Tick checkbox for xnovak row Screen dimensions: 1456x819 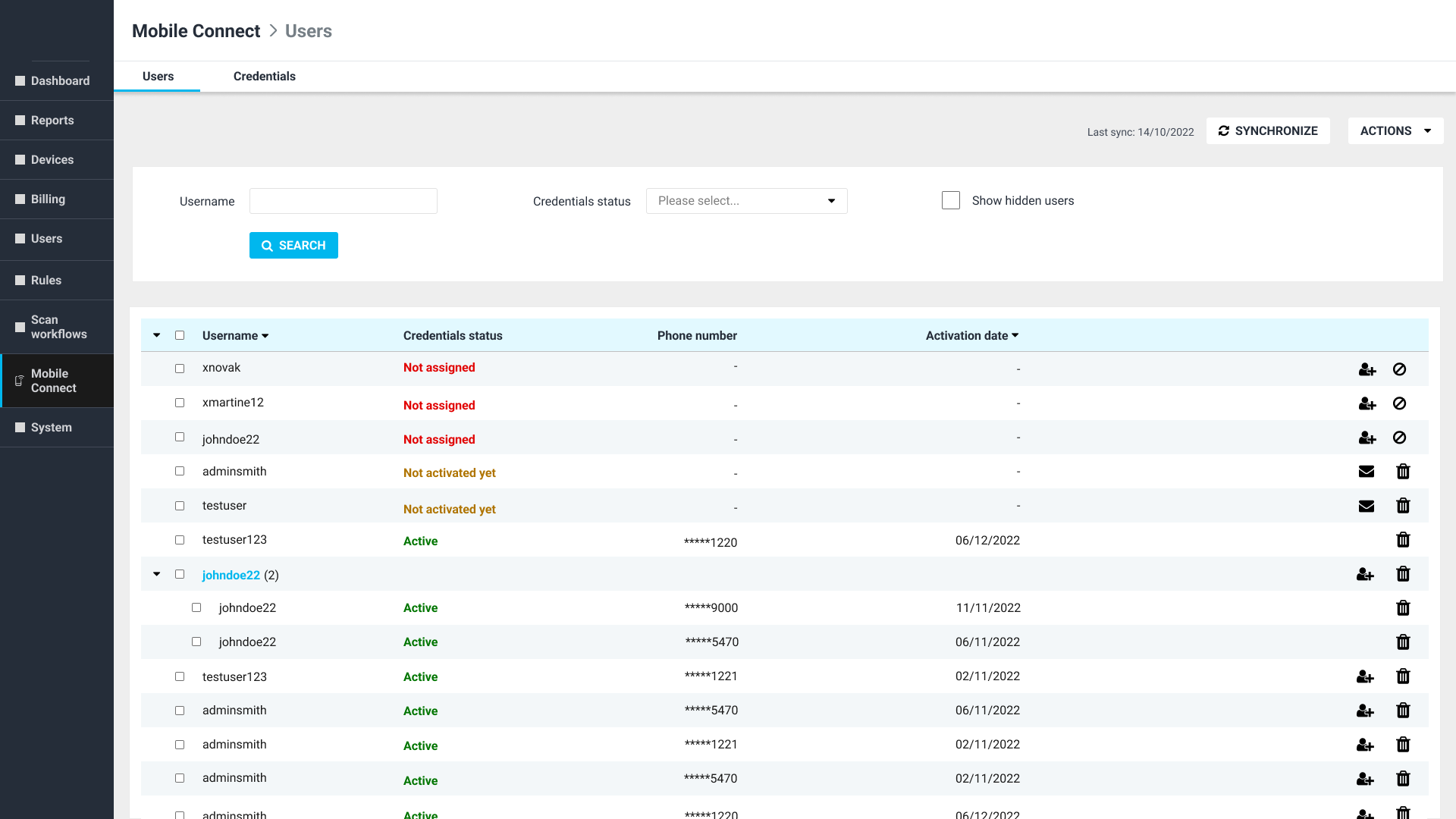click(x=180, y=369)
